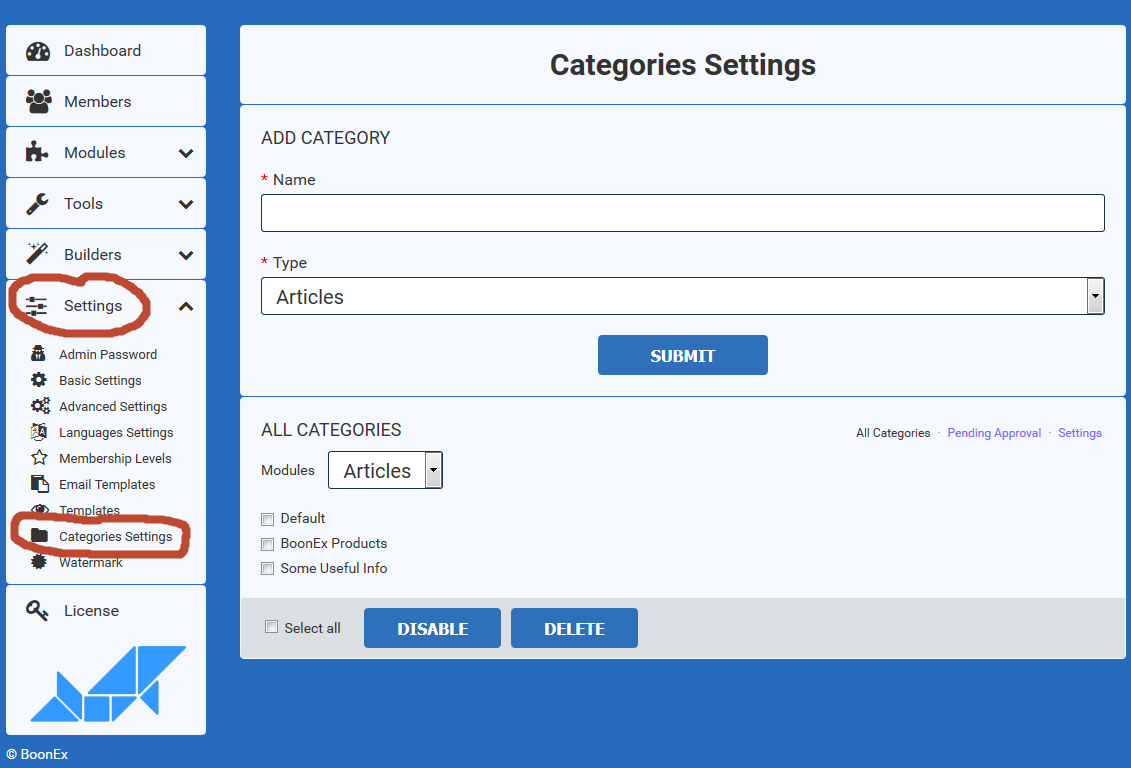Viewport: 1131px width, 768px height.
Task: Click into the Name input field
Action: [682, 213]
